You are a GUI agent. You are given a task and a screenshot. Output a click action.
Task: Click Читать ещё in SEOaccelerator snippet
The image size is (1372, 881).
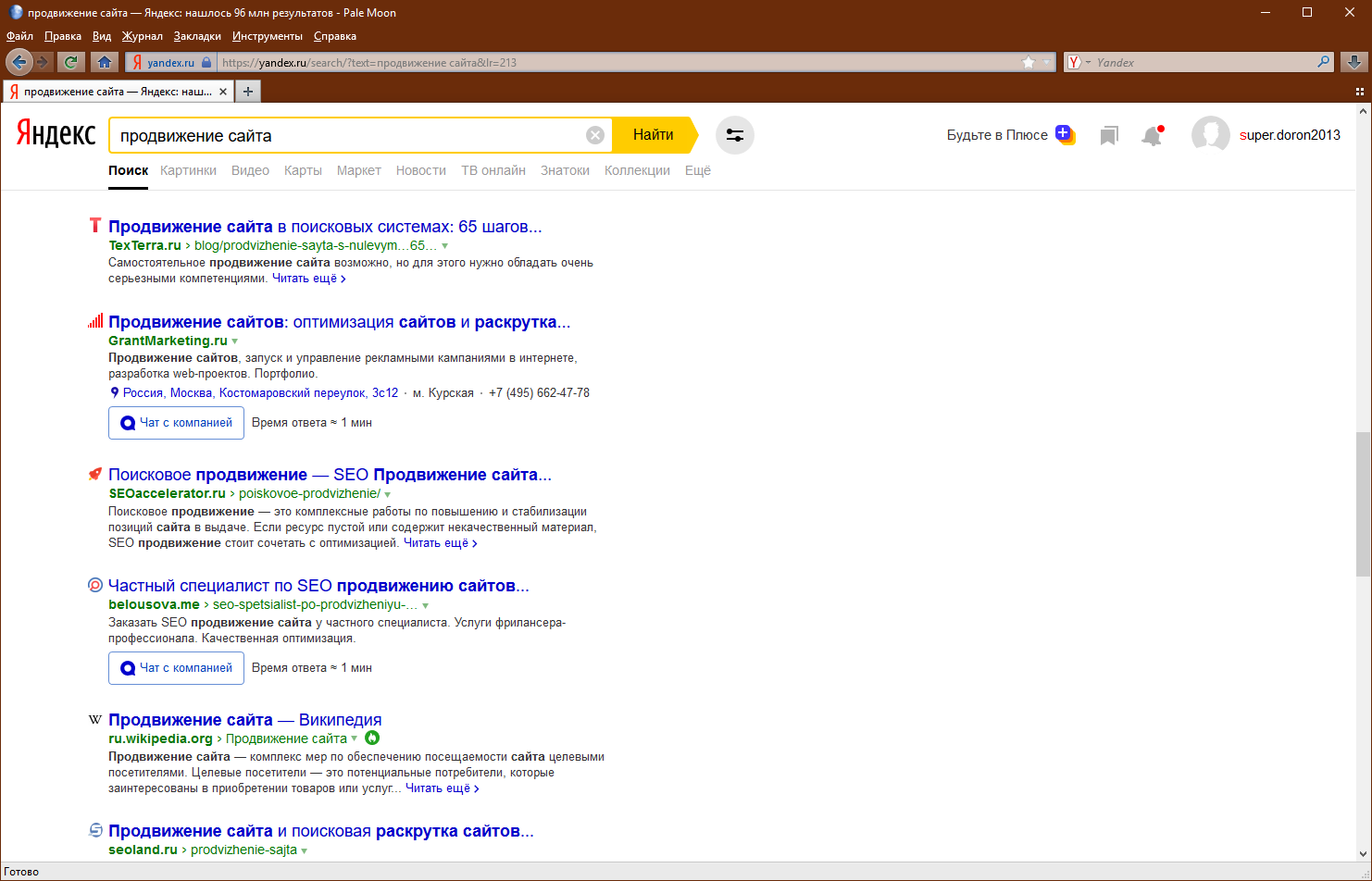441,543
